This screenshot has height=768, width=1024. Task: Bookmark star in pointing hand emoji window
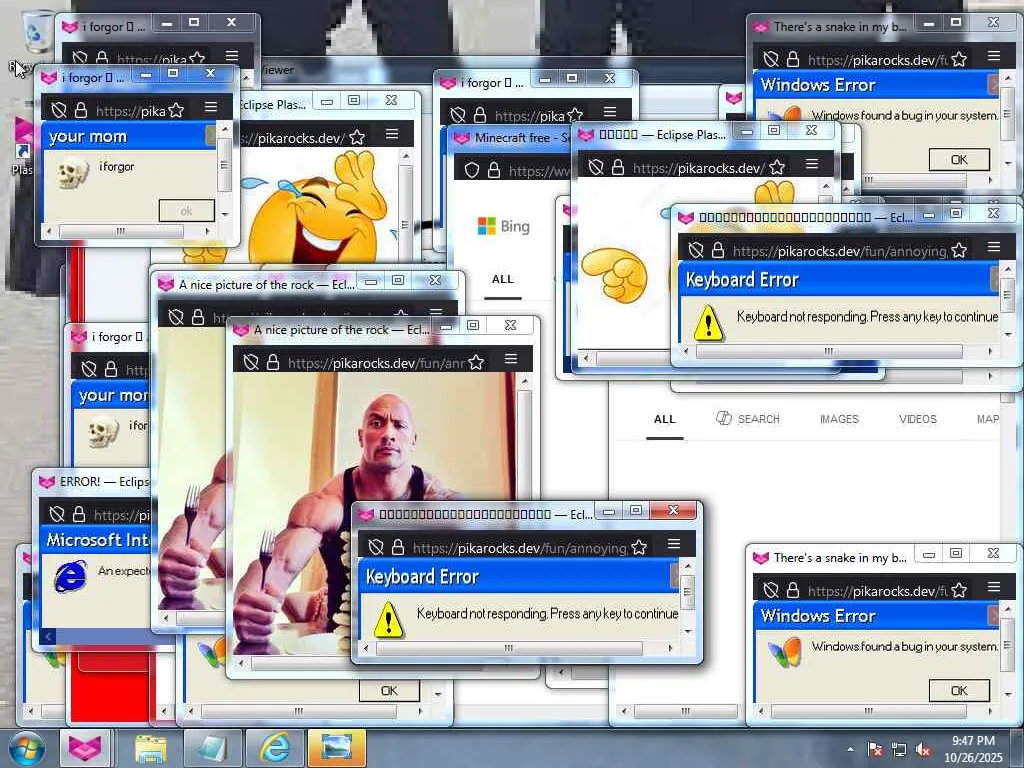click(x=776, y=168)
